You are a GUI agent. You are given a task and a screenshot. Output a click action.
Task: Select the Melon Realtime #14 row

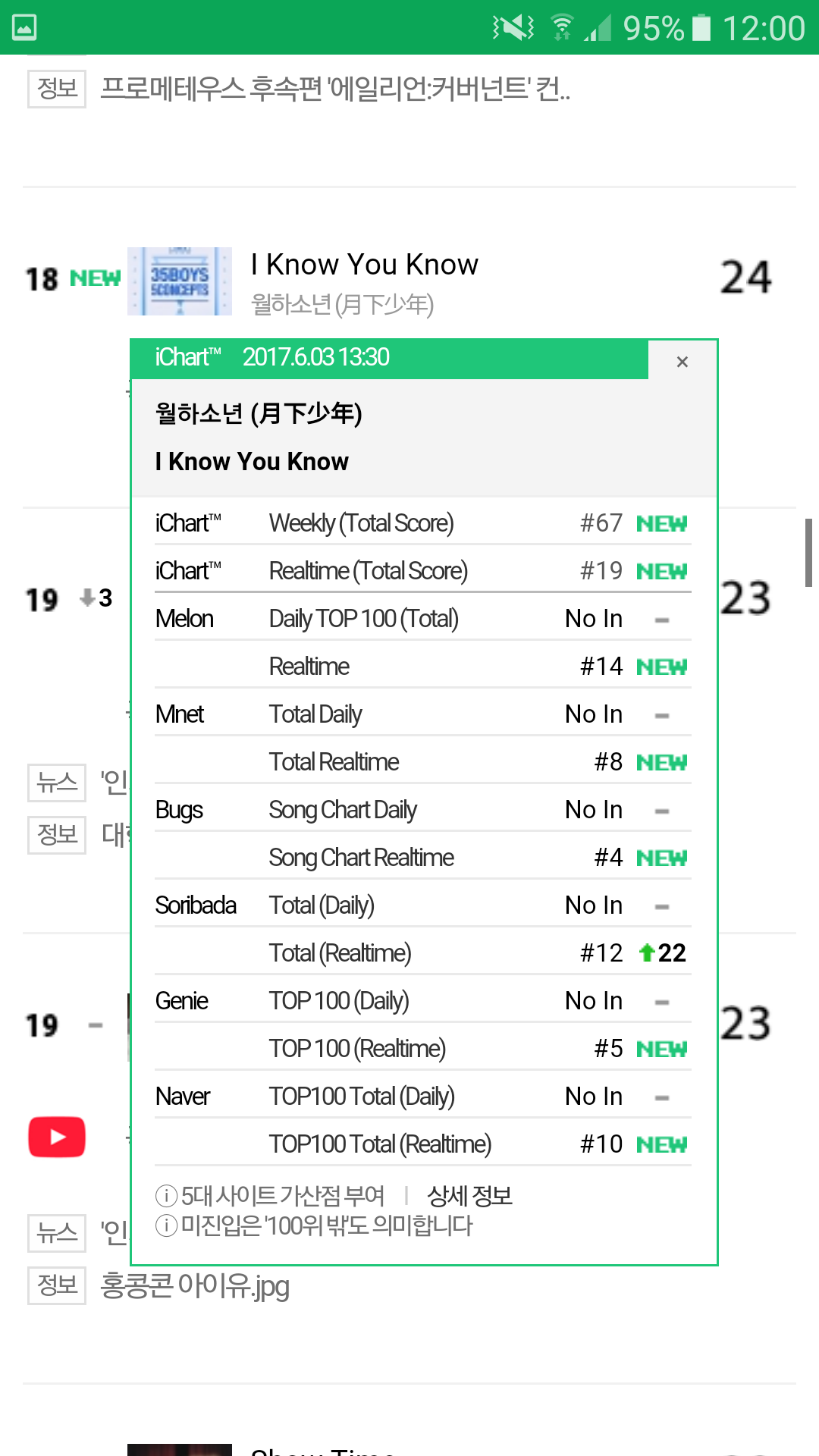click(422, 666)
